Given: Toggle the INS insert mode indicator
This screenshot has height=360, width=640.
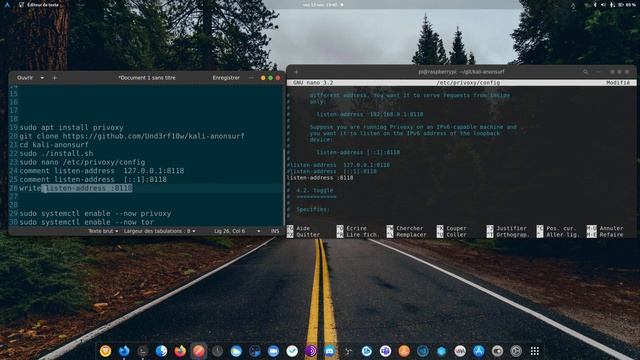Looking at the screenshot, I should [275, 231].
